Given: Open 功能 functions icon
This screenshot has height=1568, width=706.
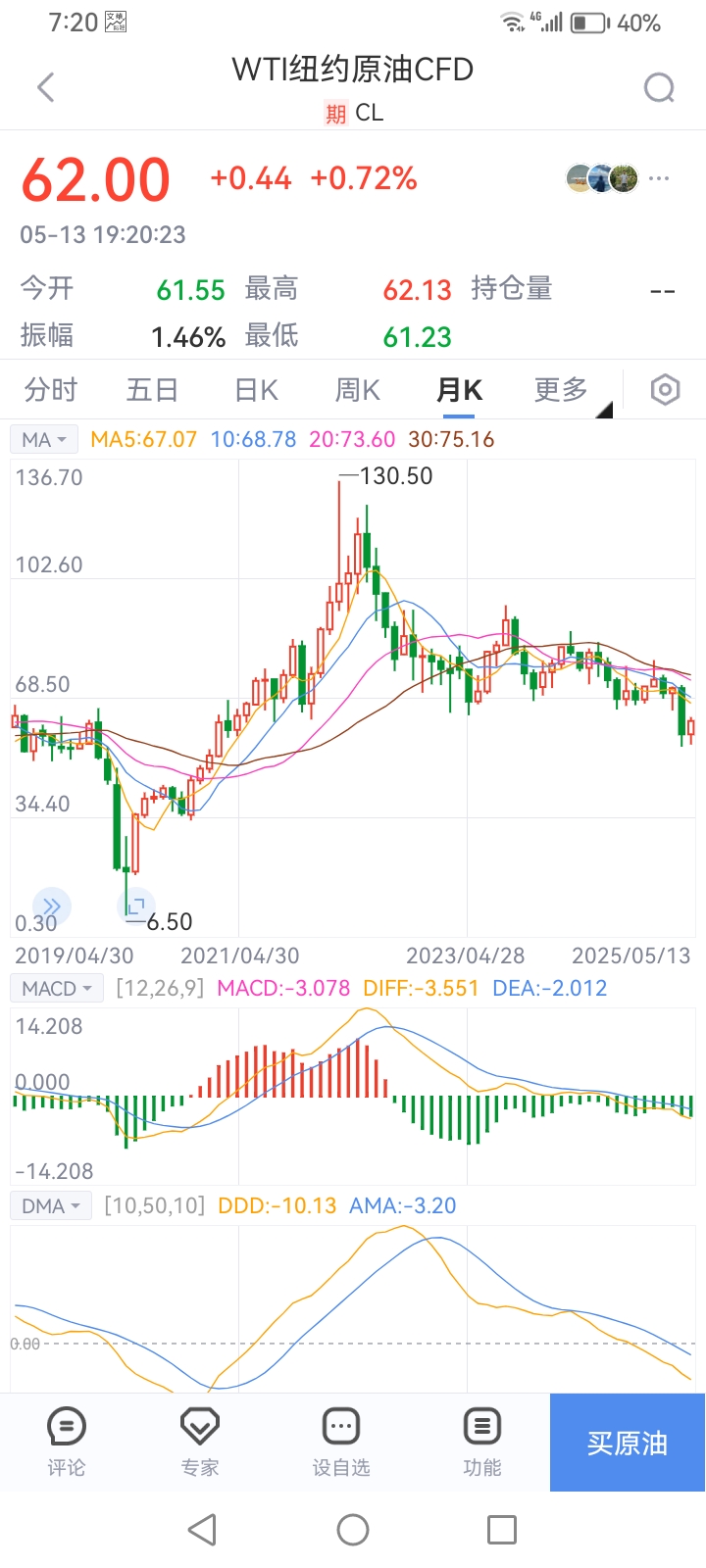Looking at the screenshot, I should click(482, 1441).
